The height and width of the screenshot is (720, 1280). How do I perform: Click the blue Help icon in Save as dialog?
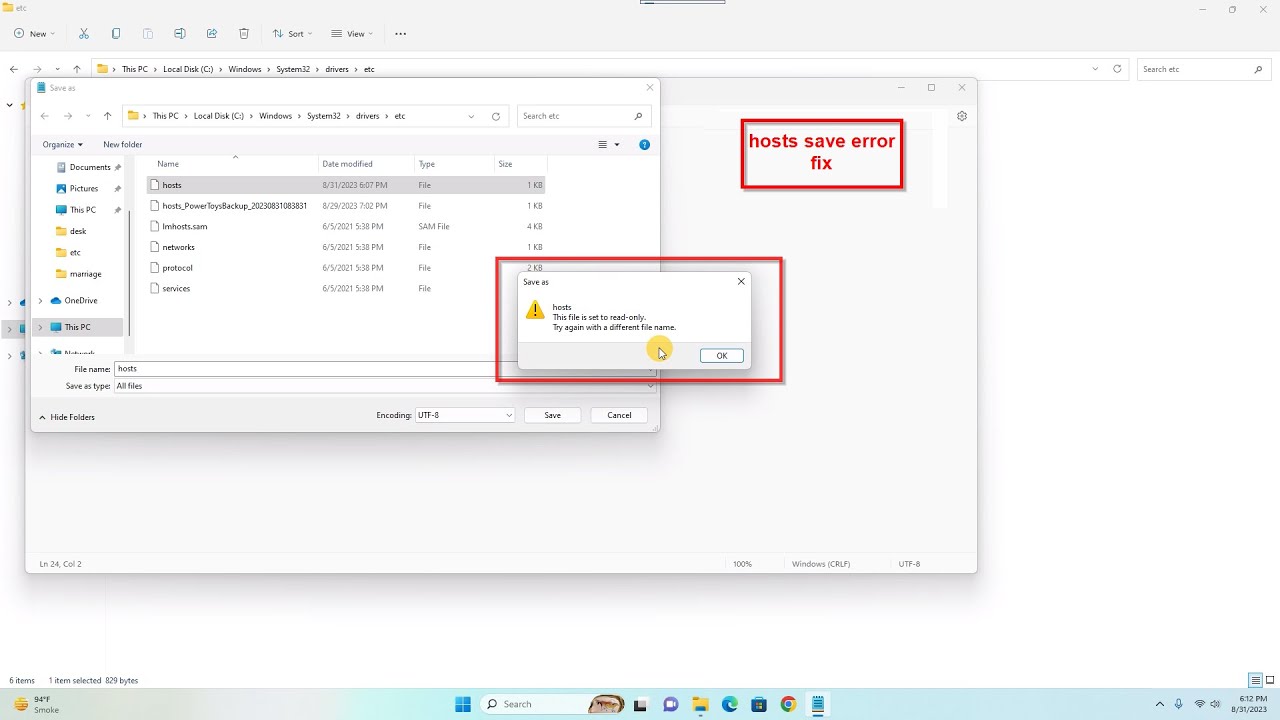(644, 144)
